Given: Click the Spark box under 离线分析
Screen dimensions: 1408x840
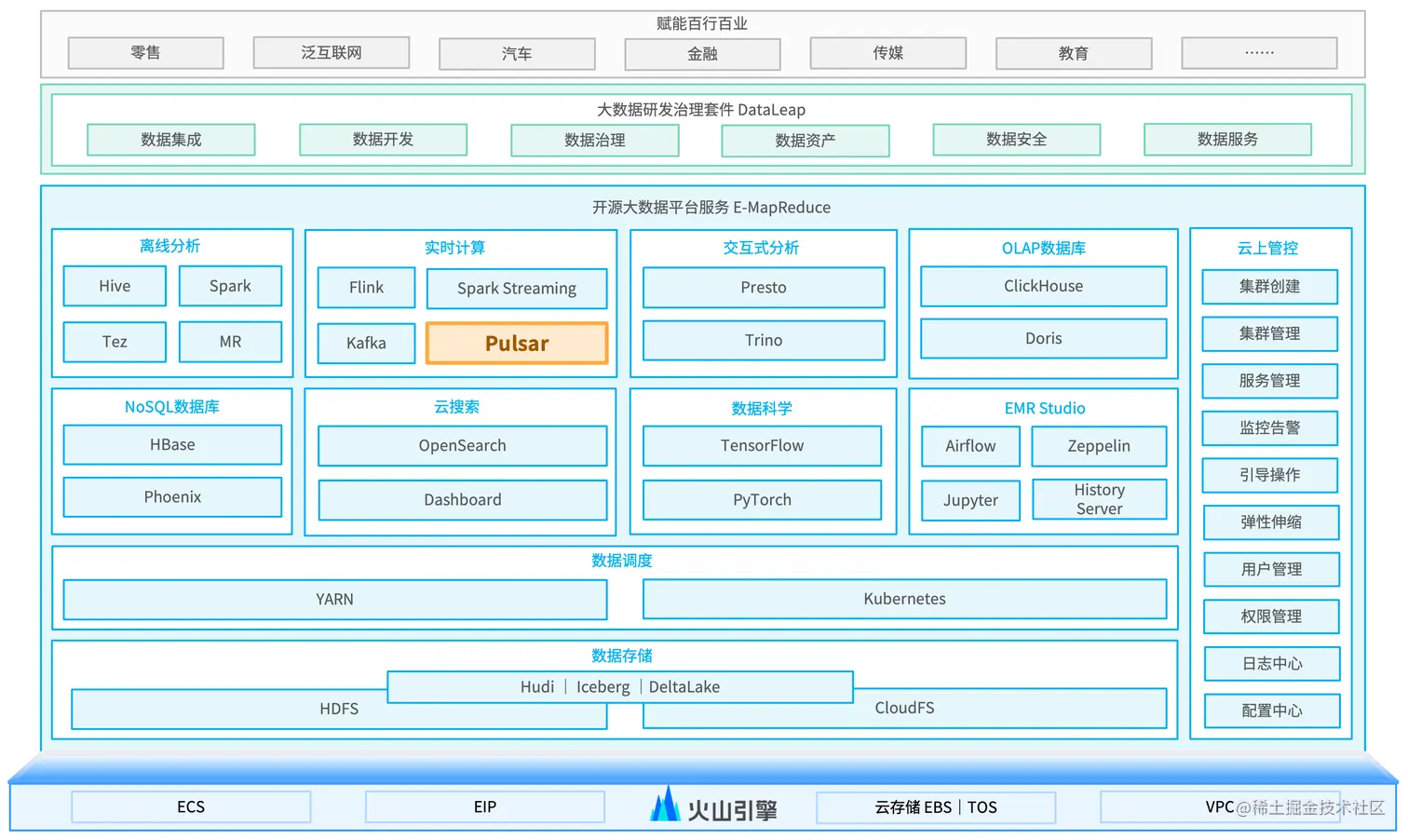Looking at the screenshot, I should (230, 286).
